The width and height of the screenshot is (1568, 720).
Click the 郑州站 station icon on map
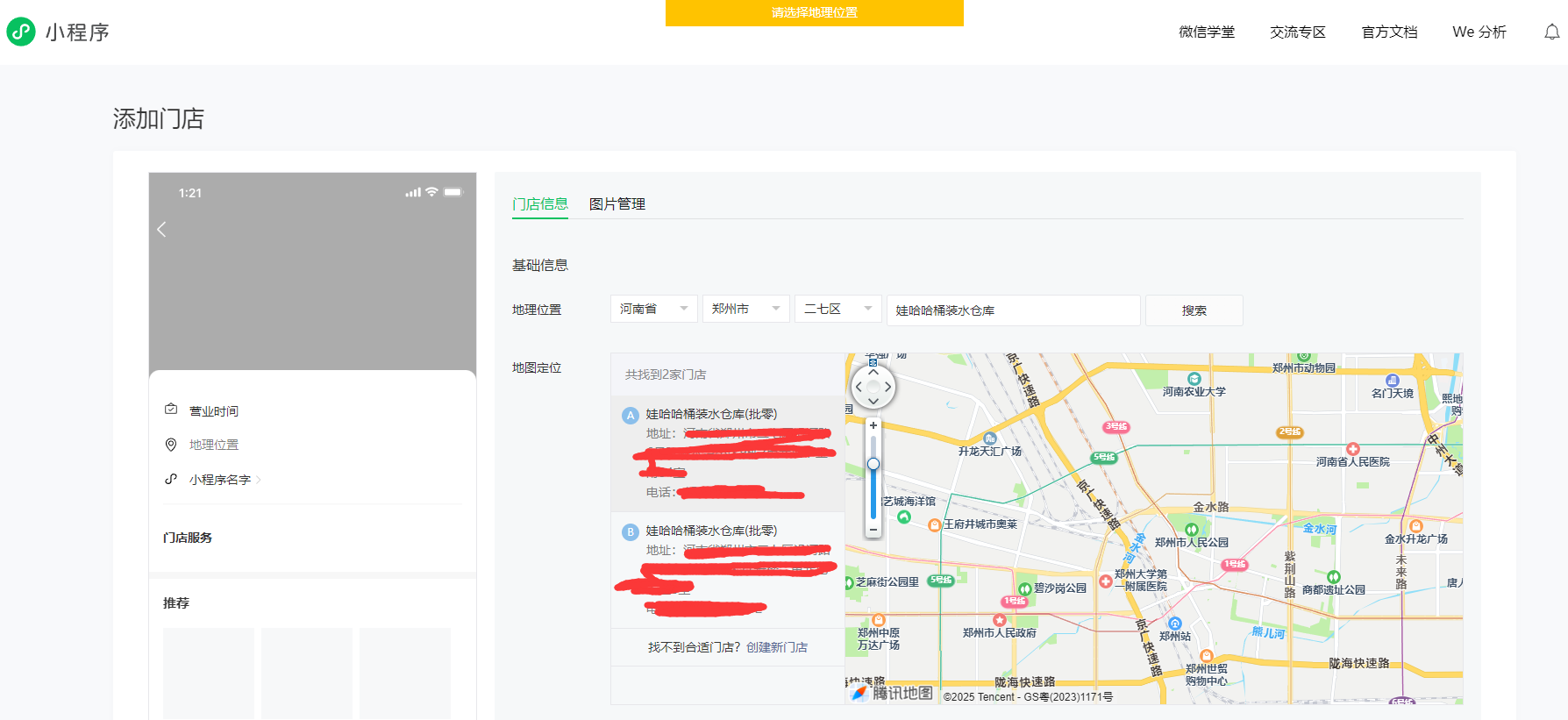point(1175,624)
